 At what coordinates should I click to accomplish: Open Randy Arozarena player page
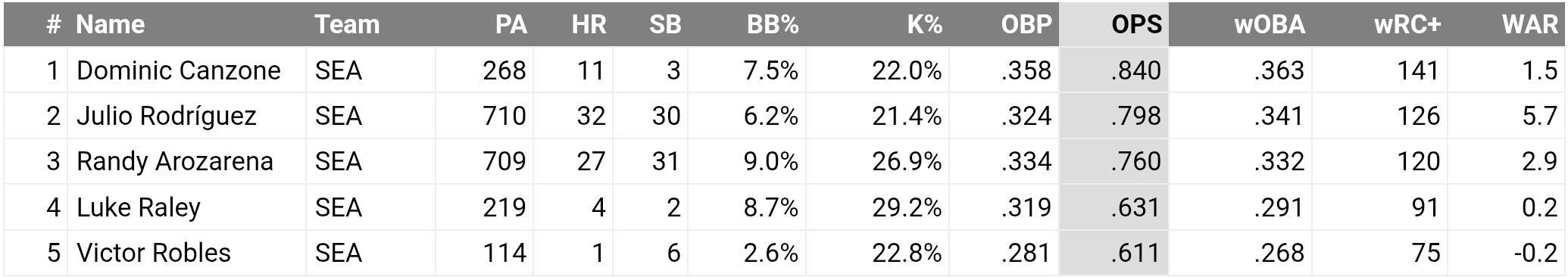[x=175, y=161]
